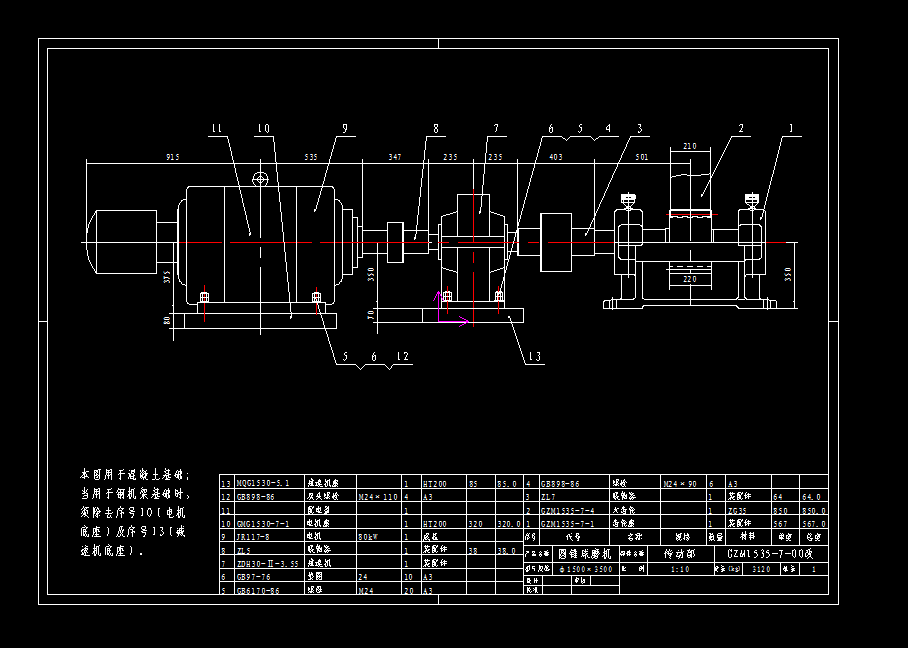Click the 915 dimension value
Viewport: 908px width, 648px height.
(x=173, y=158)
